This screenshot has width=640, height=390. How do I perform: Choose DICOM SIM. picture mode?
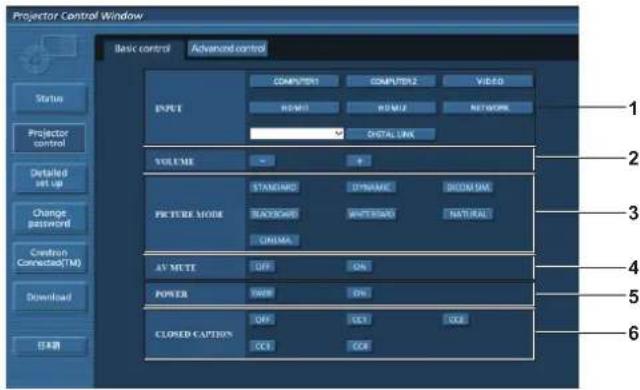(x=468, y=187)
